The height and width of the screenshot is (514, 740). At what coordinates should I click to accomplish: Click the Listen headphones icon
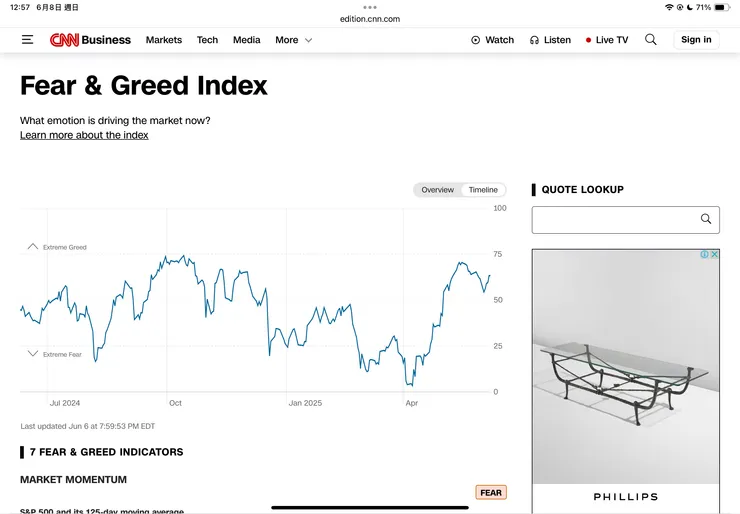[x=535, y=40]
